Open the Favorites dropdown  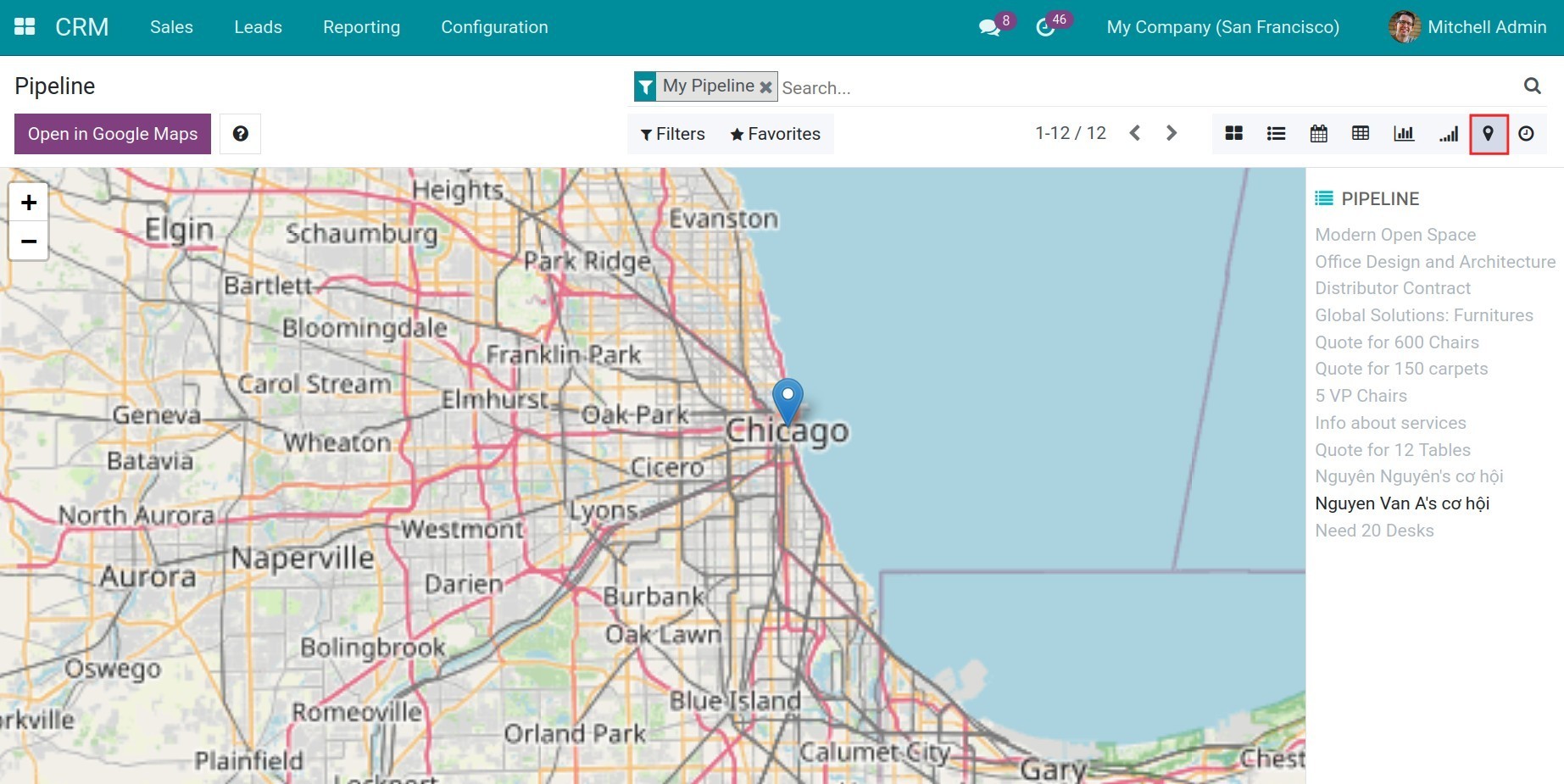pos(774,133)
